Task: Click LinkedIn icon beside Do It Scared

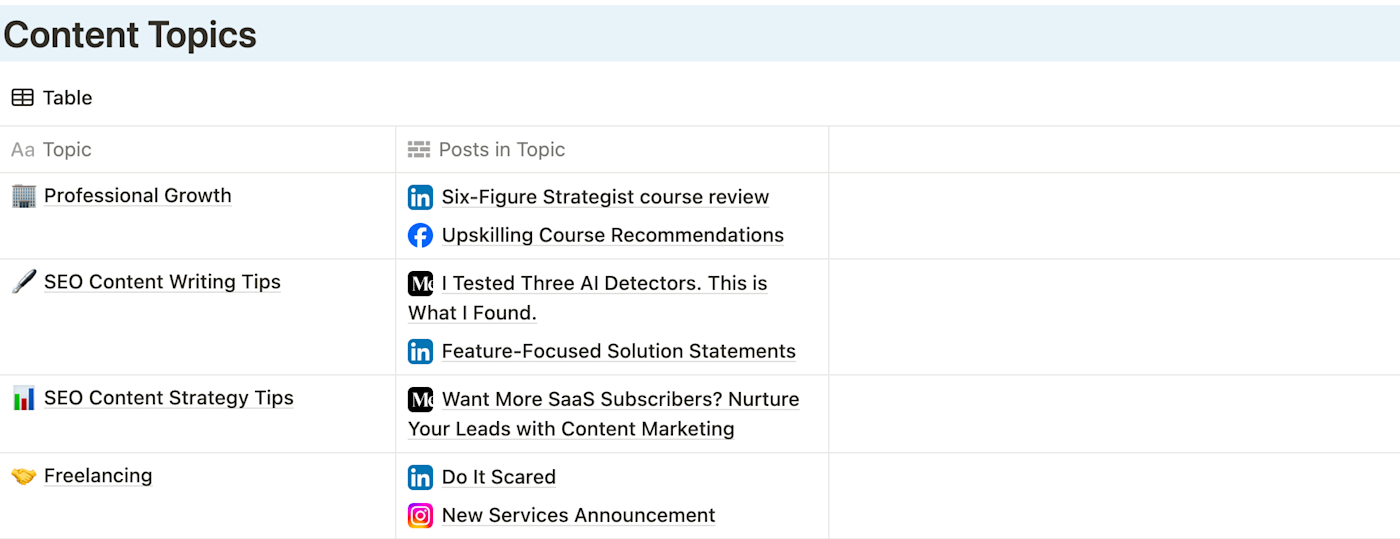Action: pyautogui.click(x=420, y=478)
